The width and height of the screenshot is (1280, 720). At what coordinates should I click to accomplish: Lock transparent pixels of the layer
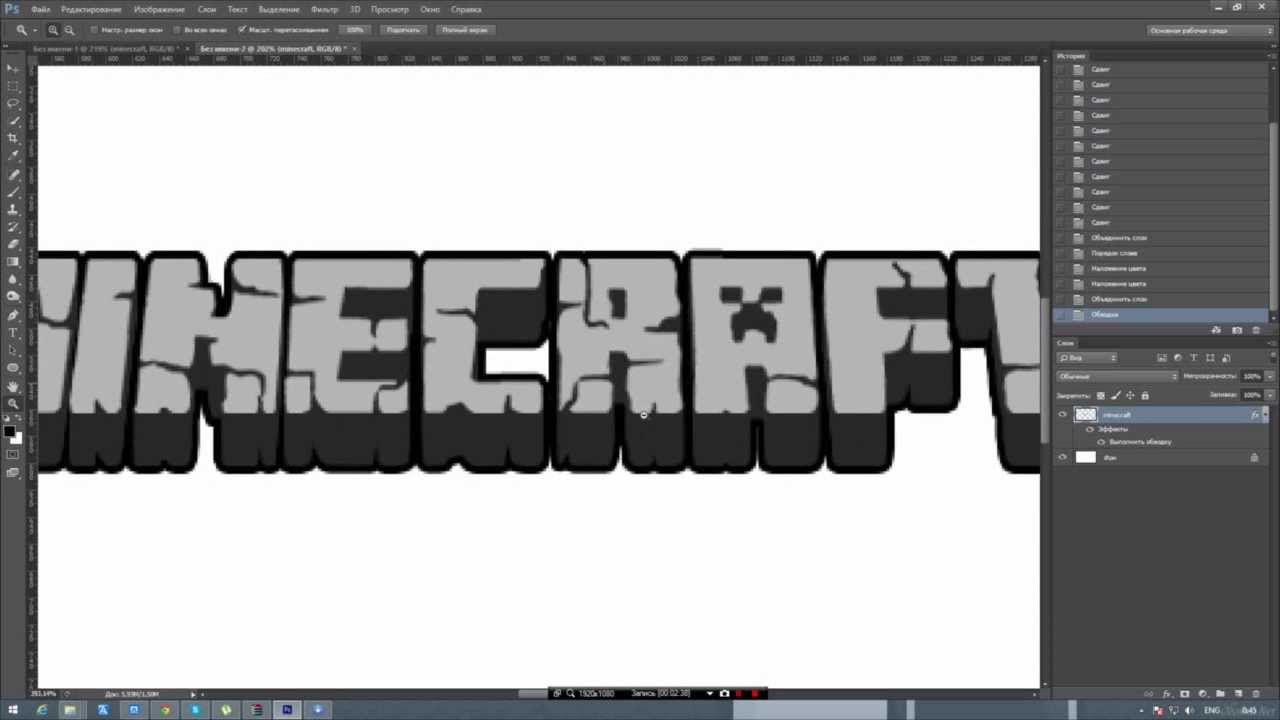[1101, 395]
